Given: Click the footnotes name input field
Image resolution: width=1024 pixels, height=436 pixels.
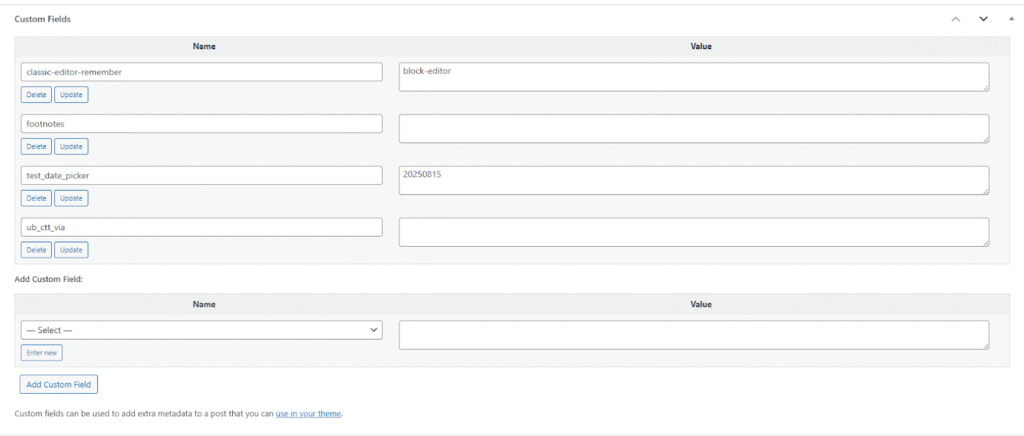Looking at the screenshot, I should 201,123.
